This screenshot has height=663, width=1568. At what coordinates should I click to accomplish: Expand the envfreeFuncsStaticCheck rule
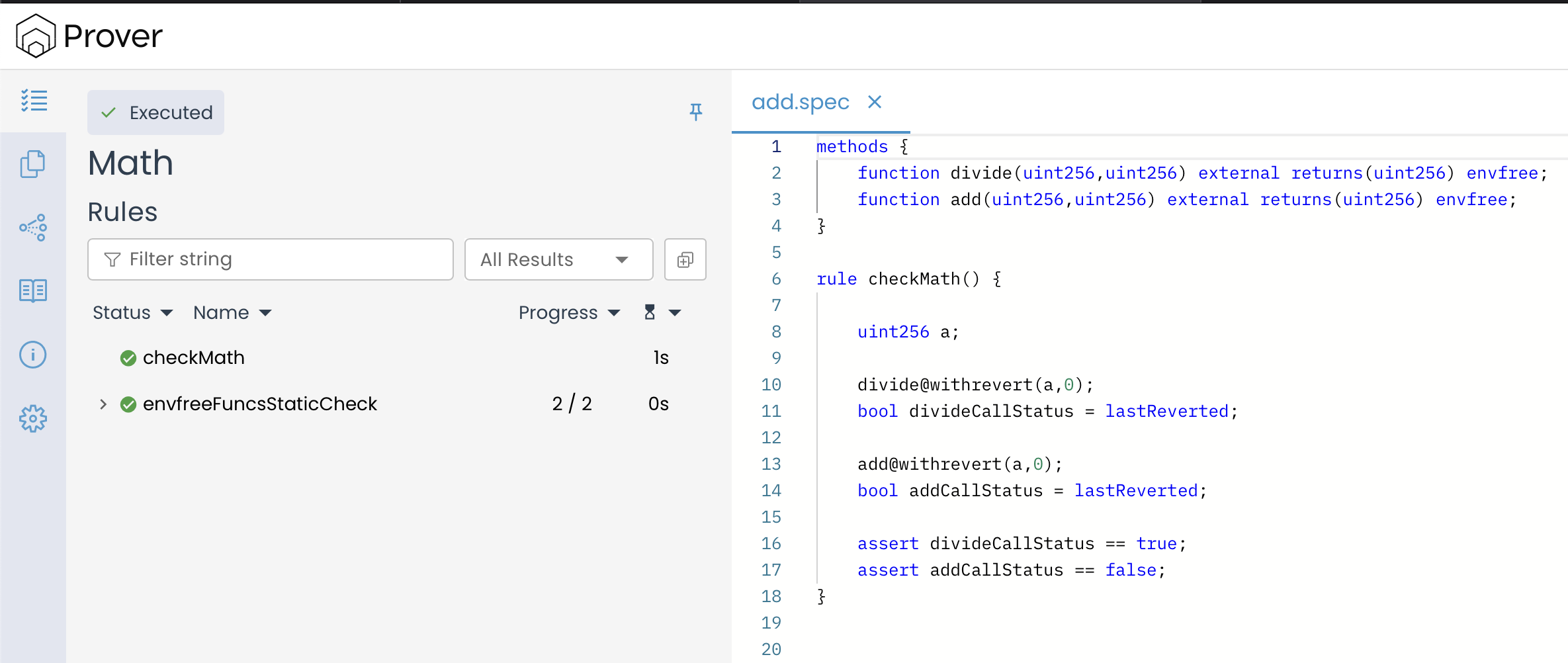103,404
